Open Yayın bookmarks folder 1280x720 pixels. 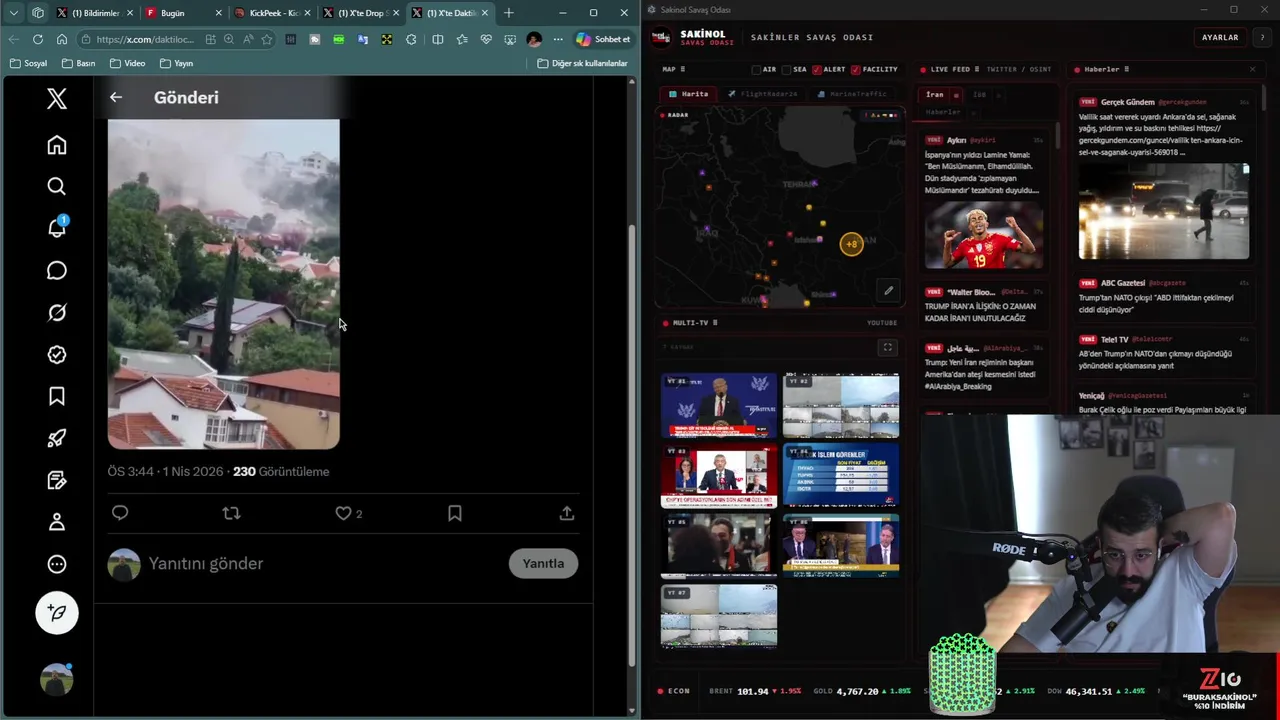(176, 63)
